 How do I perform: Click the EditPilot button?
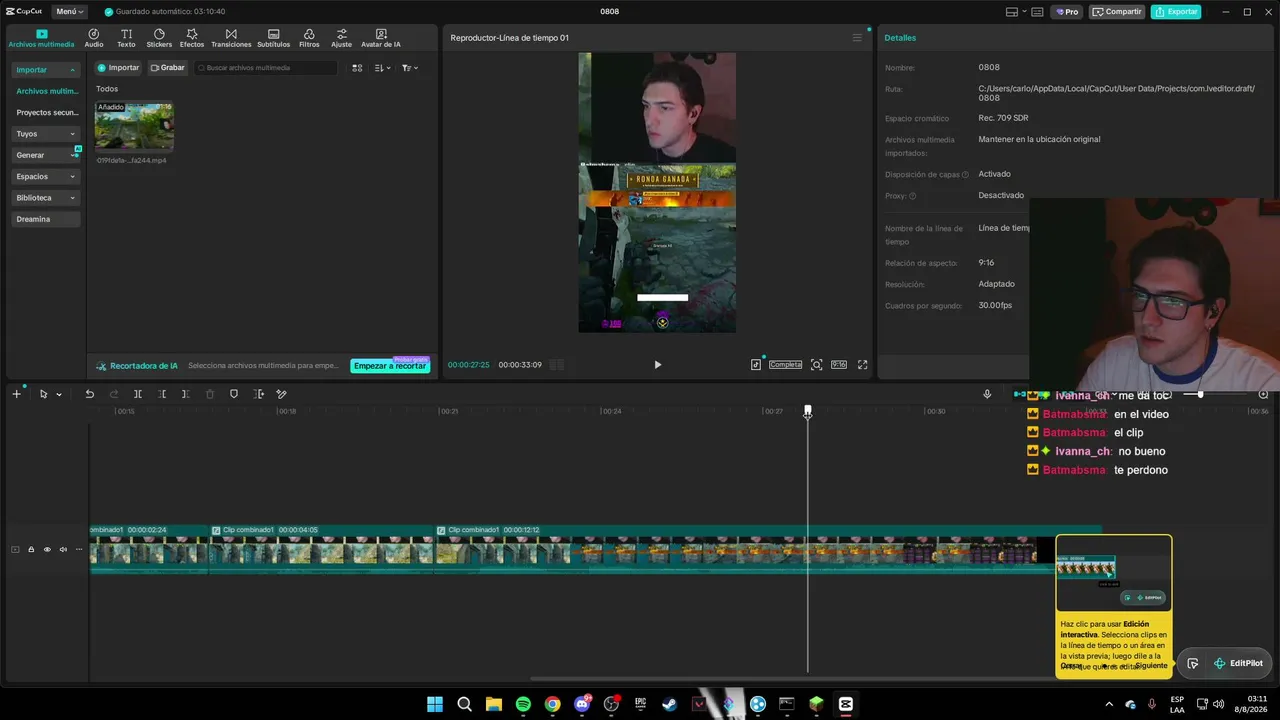pyautogui.click(x=1238, y=663)
